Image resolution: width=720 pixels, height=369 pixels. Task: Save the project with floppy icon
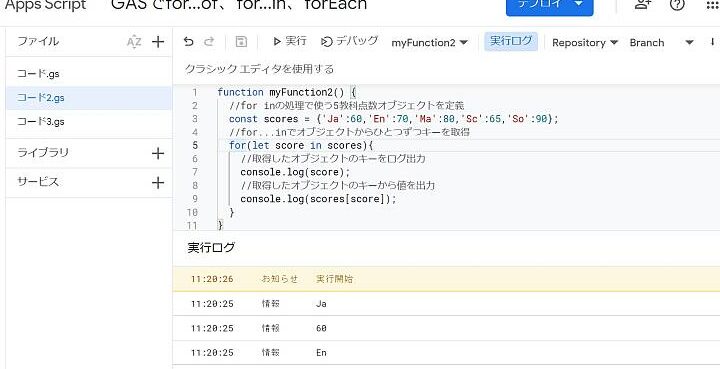point(241,42)
